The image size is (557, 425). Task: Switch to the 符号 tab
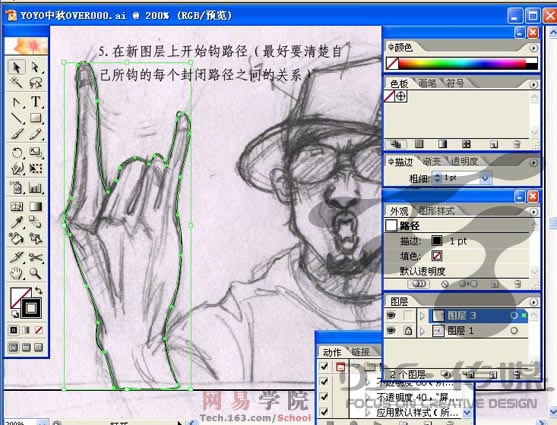(x=455, y=84)
